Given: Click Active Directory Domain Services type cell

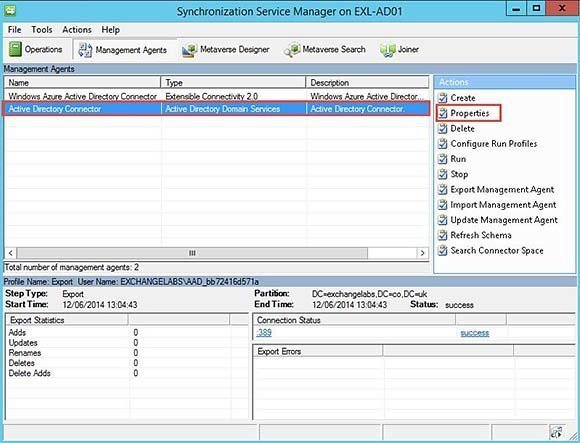Looking at the screenshot, I should [222, 109].
